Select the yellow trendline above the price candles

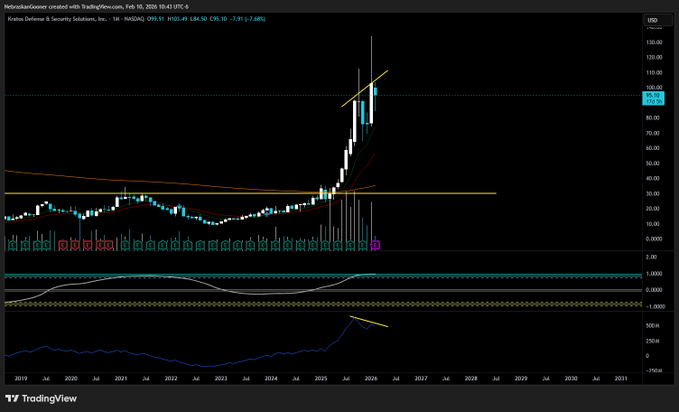tap(364, 88)
